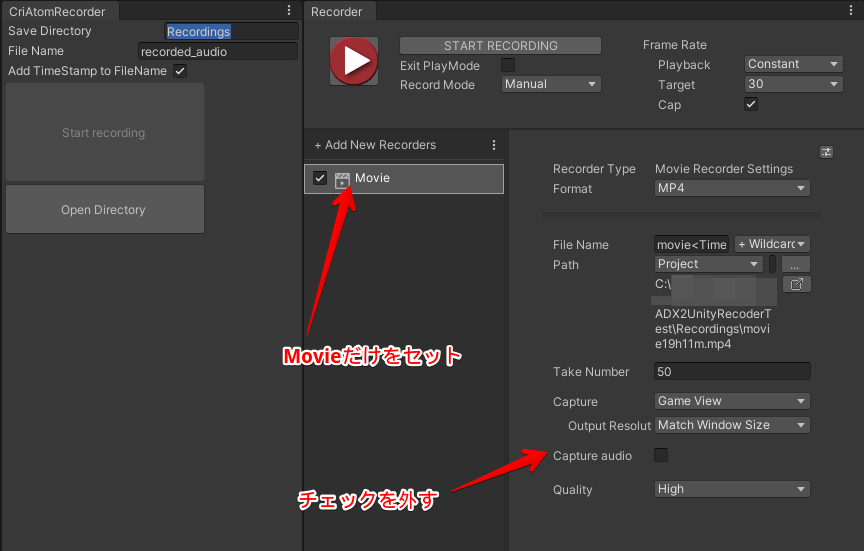Click the START RECORDING button

tap(500, 46)
